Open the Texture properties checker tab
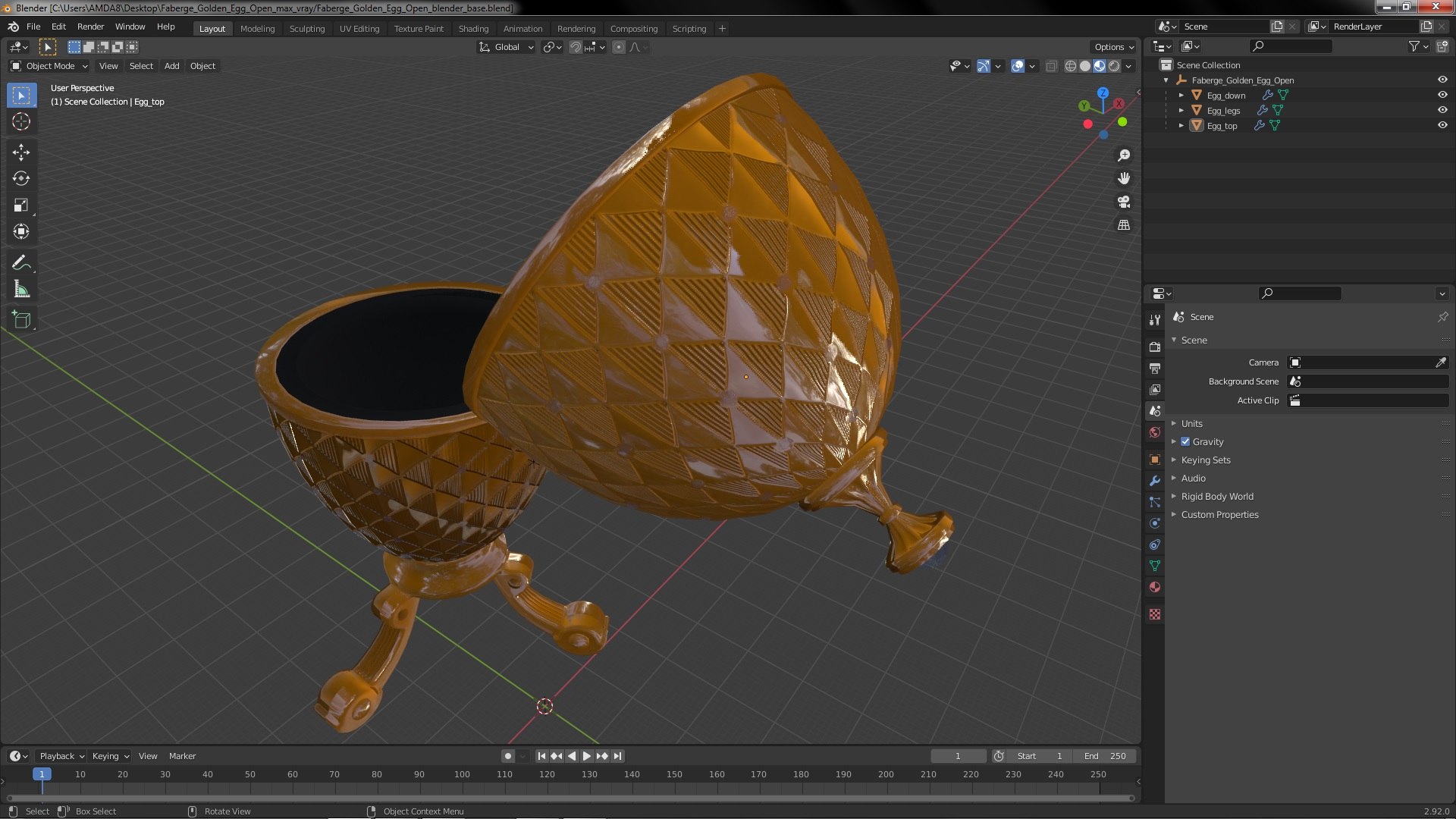The image size is (1456, 819). (x=1154, y=614)
